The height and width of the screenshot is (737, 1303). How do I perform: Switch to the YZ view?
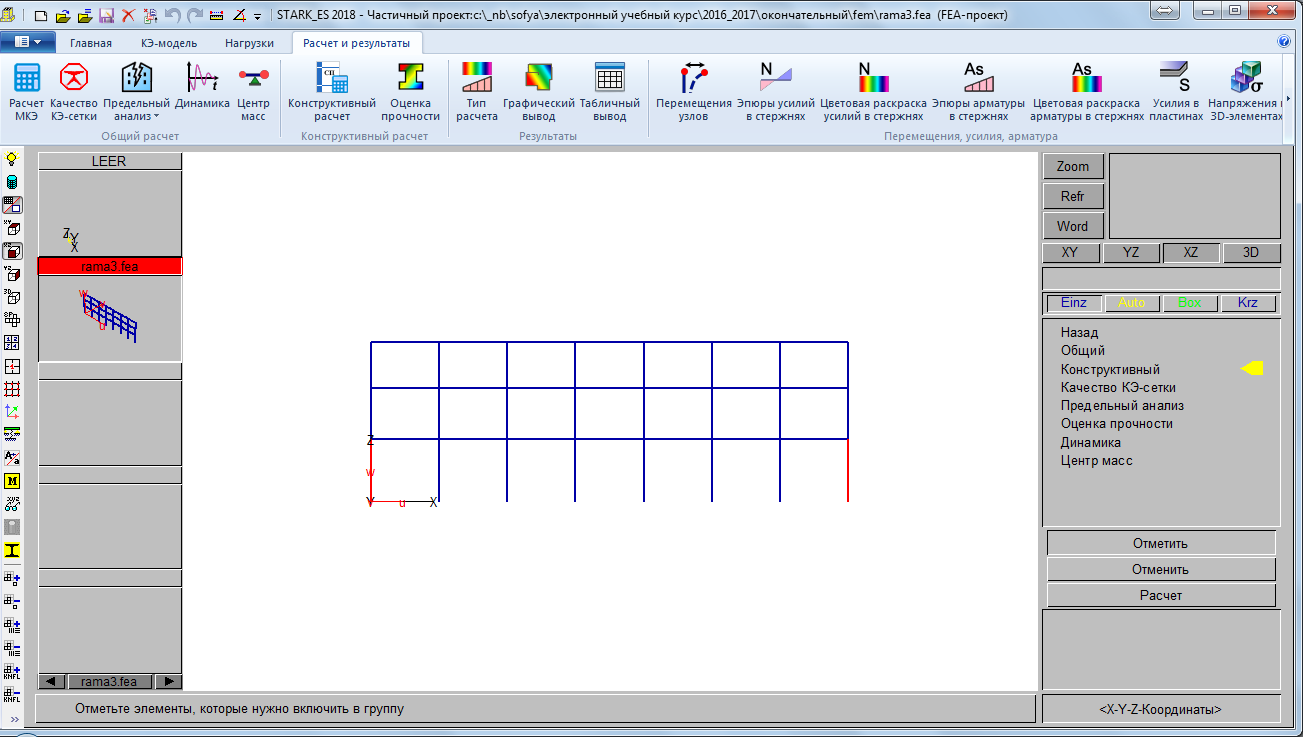(x=1131, y=253)
